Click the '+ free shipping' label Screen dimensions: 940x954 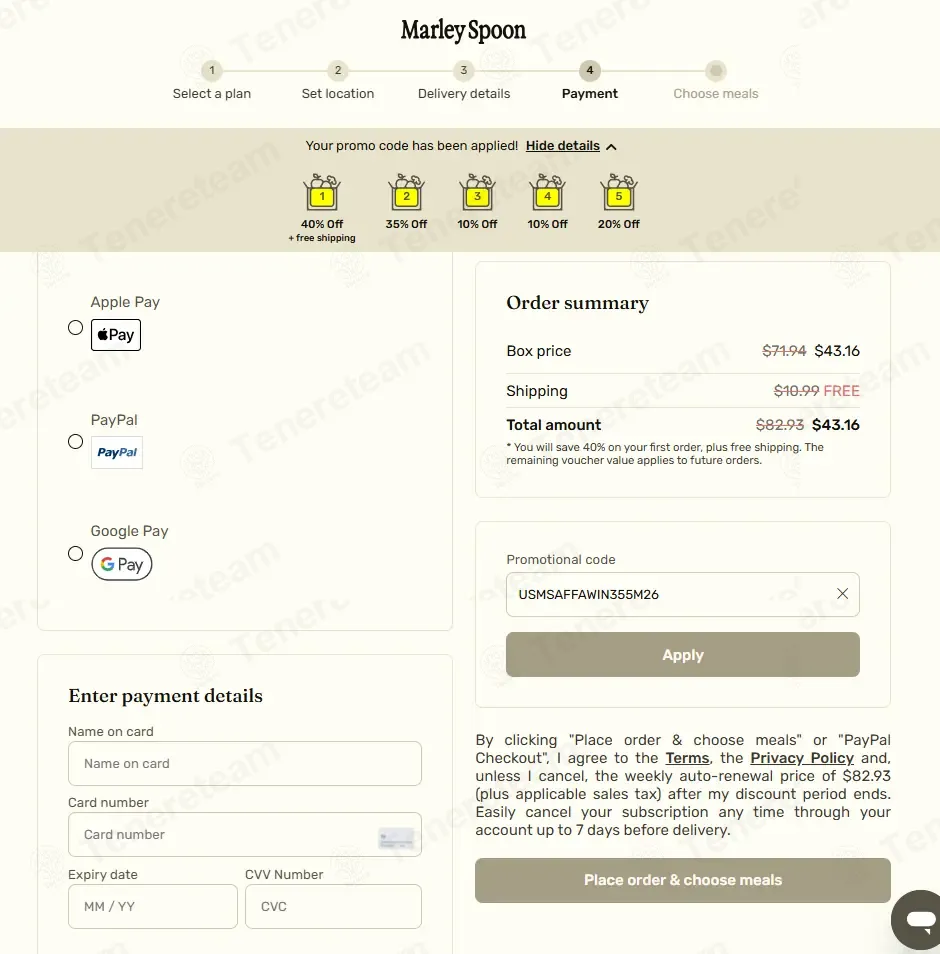[x=322, y=238]
